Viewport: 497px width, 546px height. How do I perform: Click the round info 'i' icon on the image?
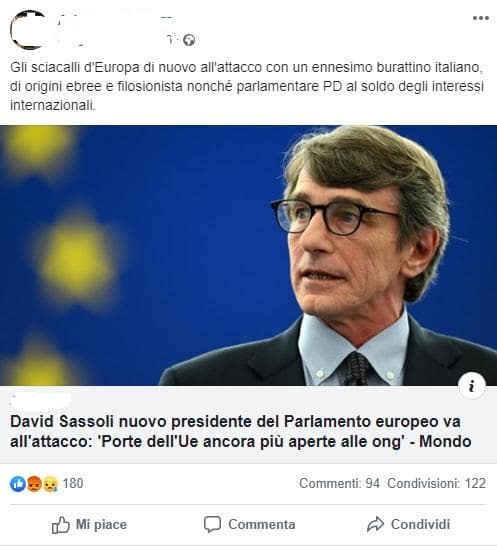(472, 386)
